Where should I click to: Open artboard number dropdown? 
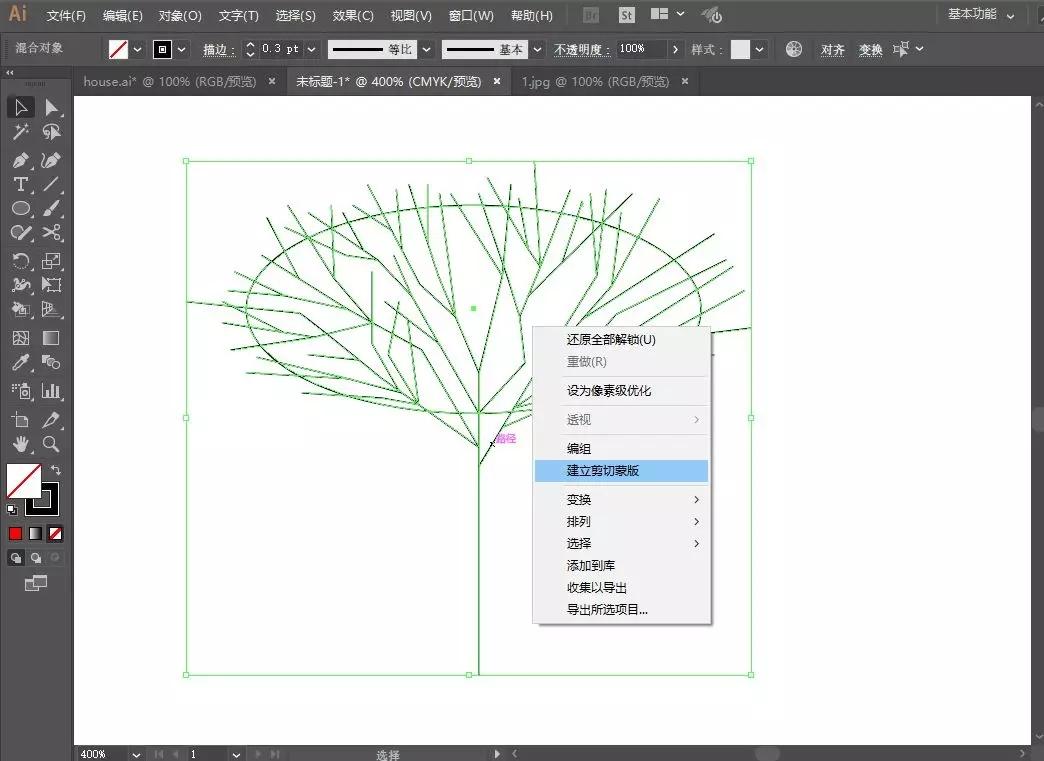pos(236,754)
